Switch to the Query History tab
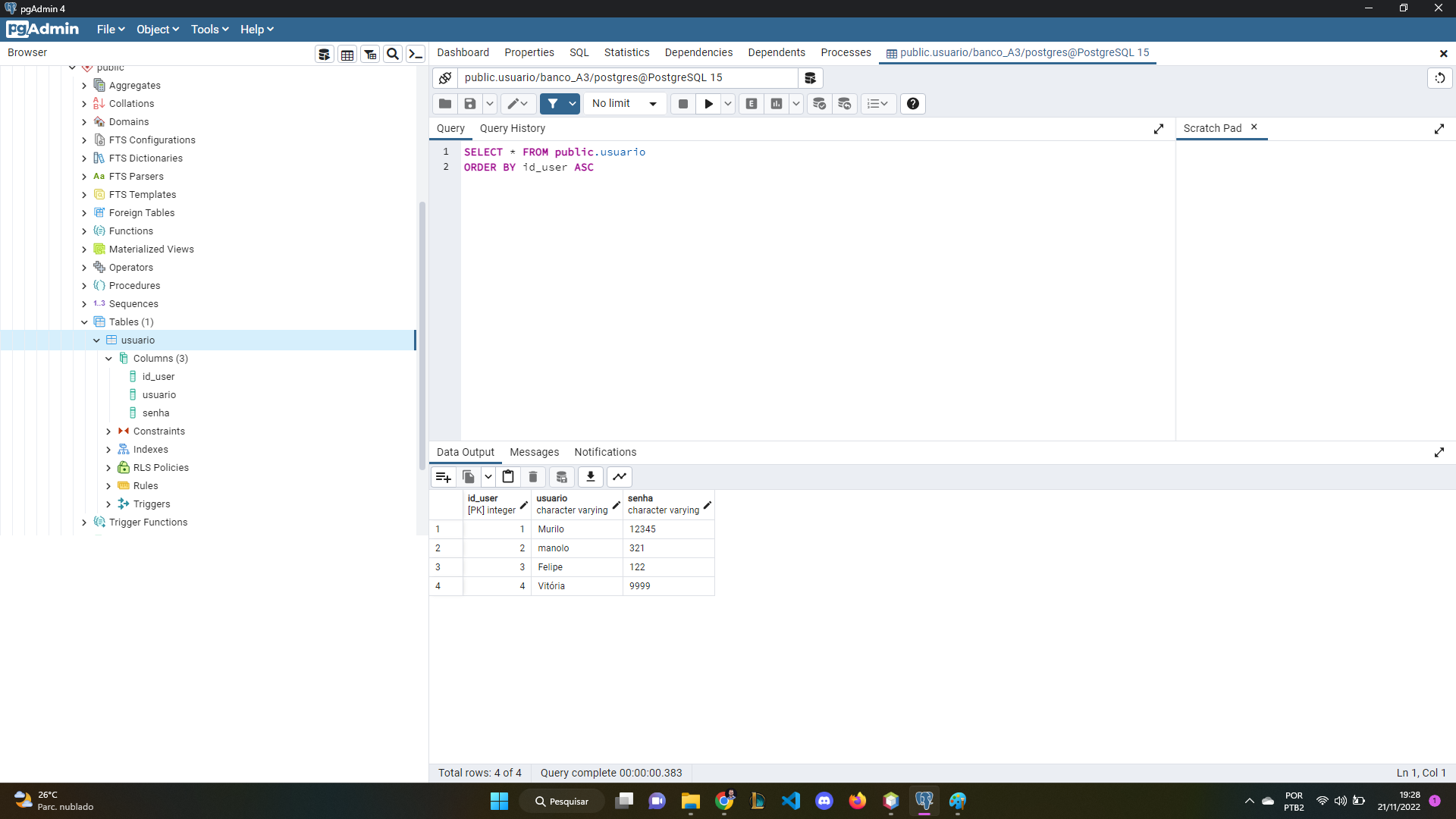 (513, 128)
